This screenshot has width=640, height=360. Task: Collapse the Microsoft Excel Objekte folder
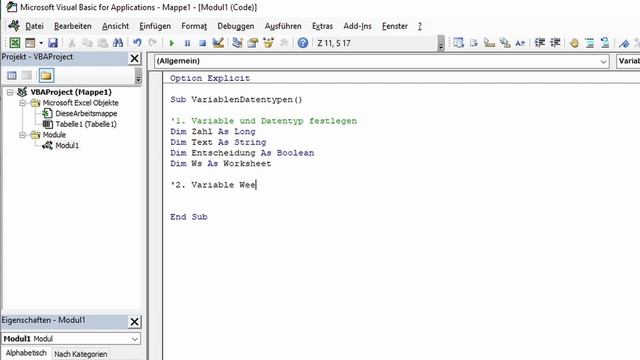point(23,103)
